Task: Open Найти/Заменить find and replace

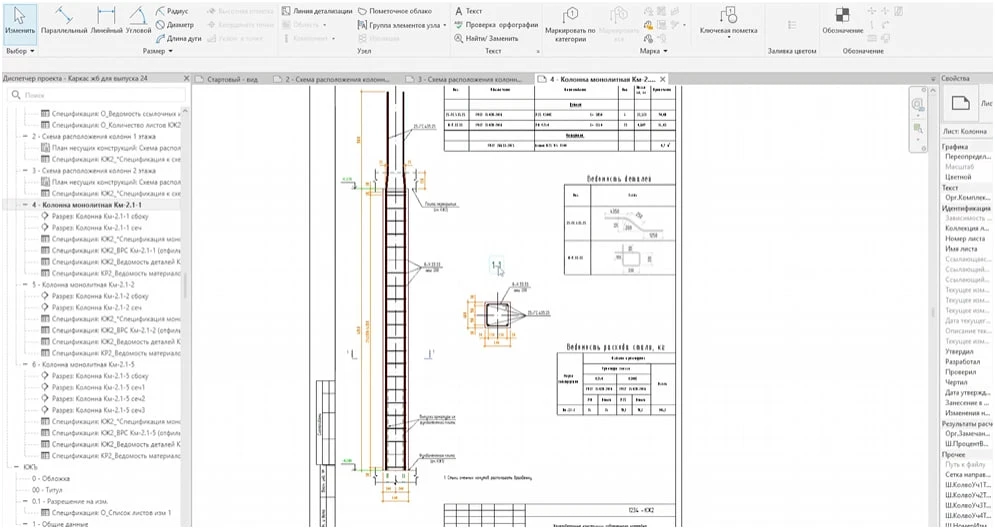Action: [x=487, y=39]
